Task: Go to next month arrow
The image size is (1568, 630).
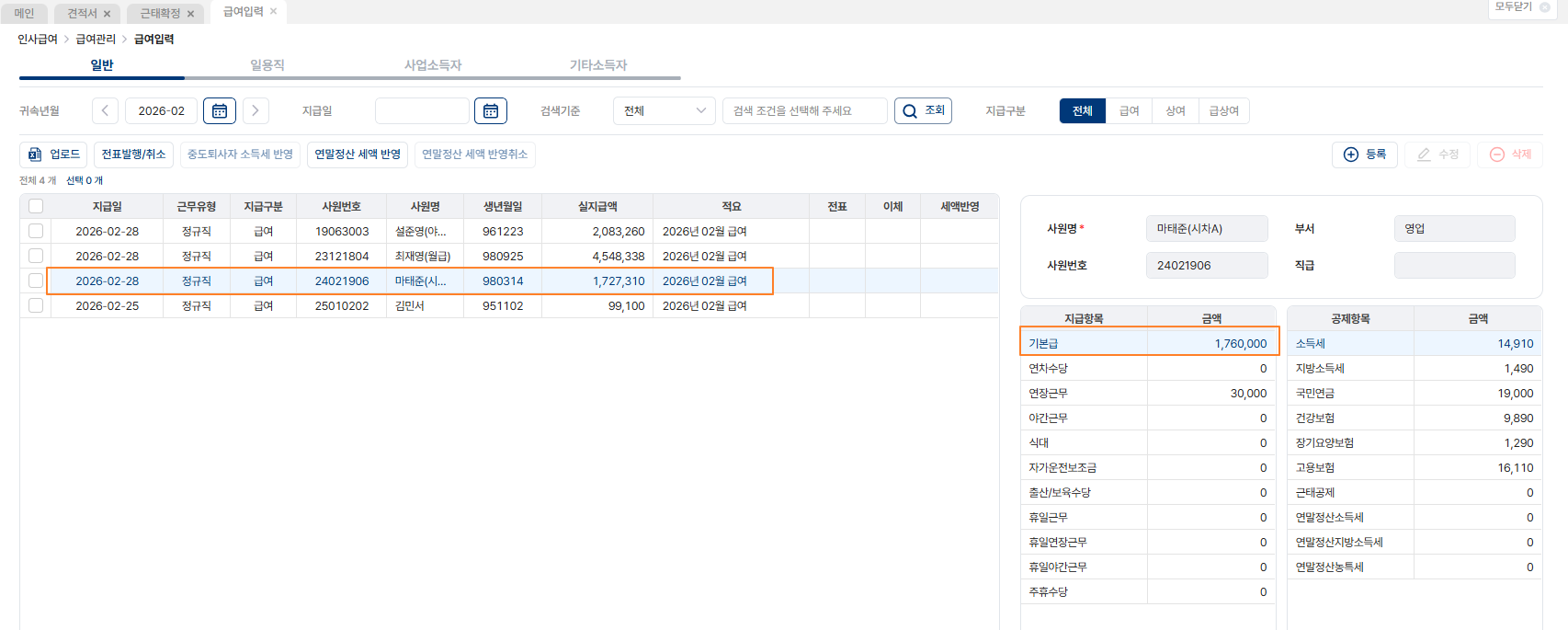Action: pyautogui.click(x=256, y=110)
